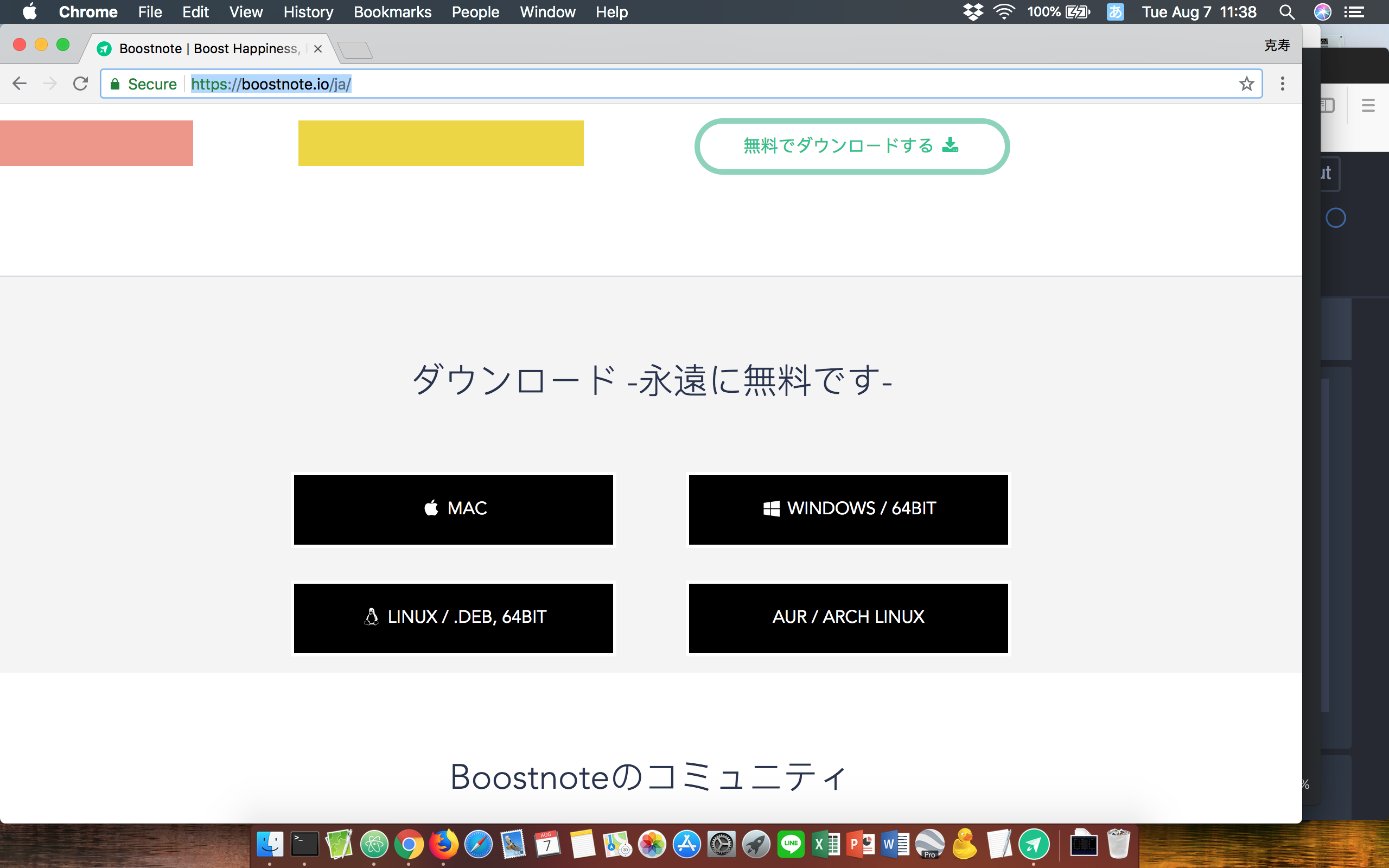Screen dimensions: 1389x868
Task: Launch LINE from the Dock
Action: 791,845
